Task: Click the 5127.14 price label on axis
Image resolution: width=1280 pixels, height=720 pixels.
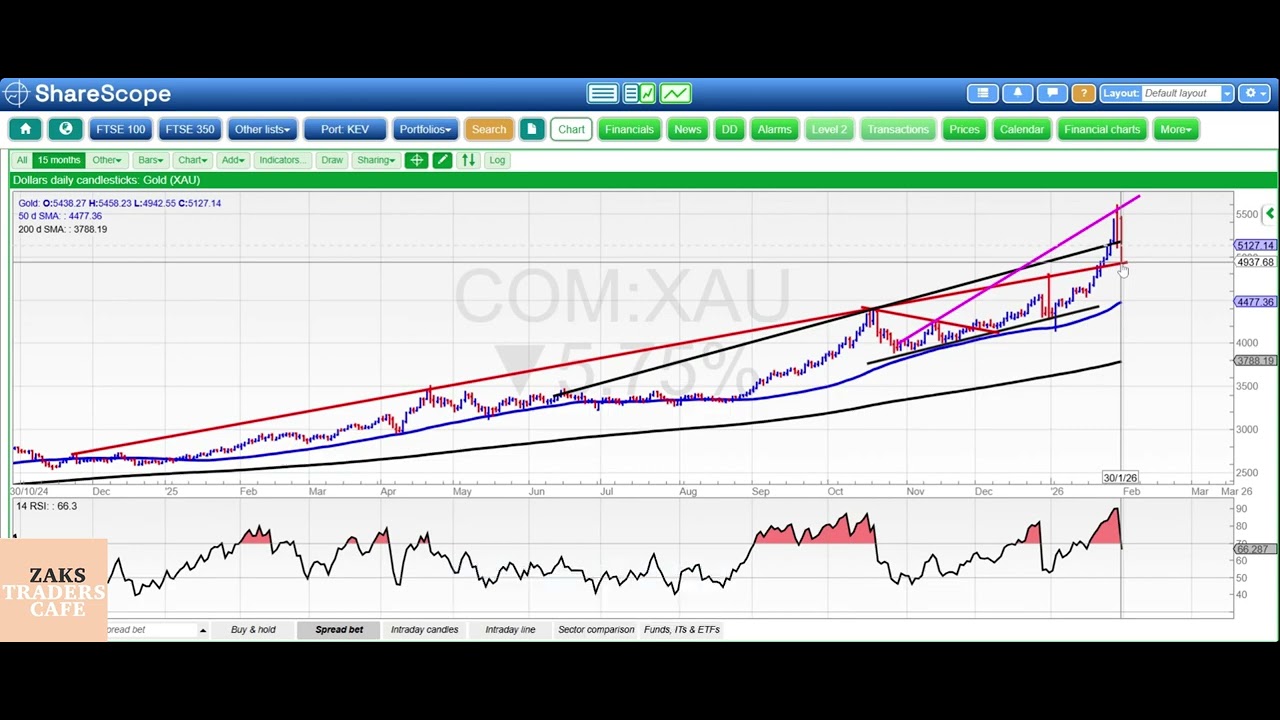Action: [x=1255, y=245]
